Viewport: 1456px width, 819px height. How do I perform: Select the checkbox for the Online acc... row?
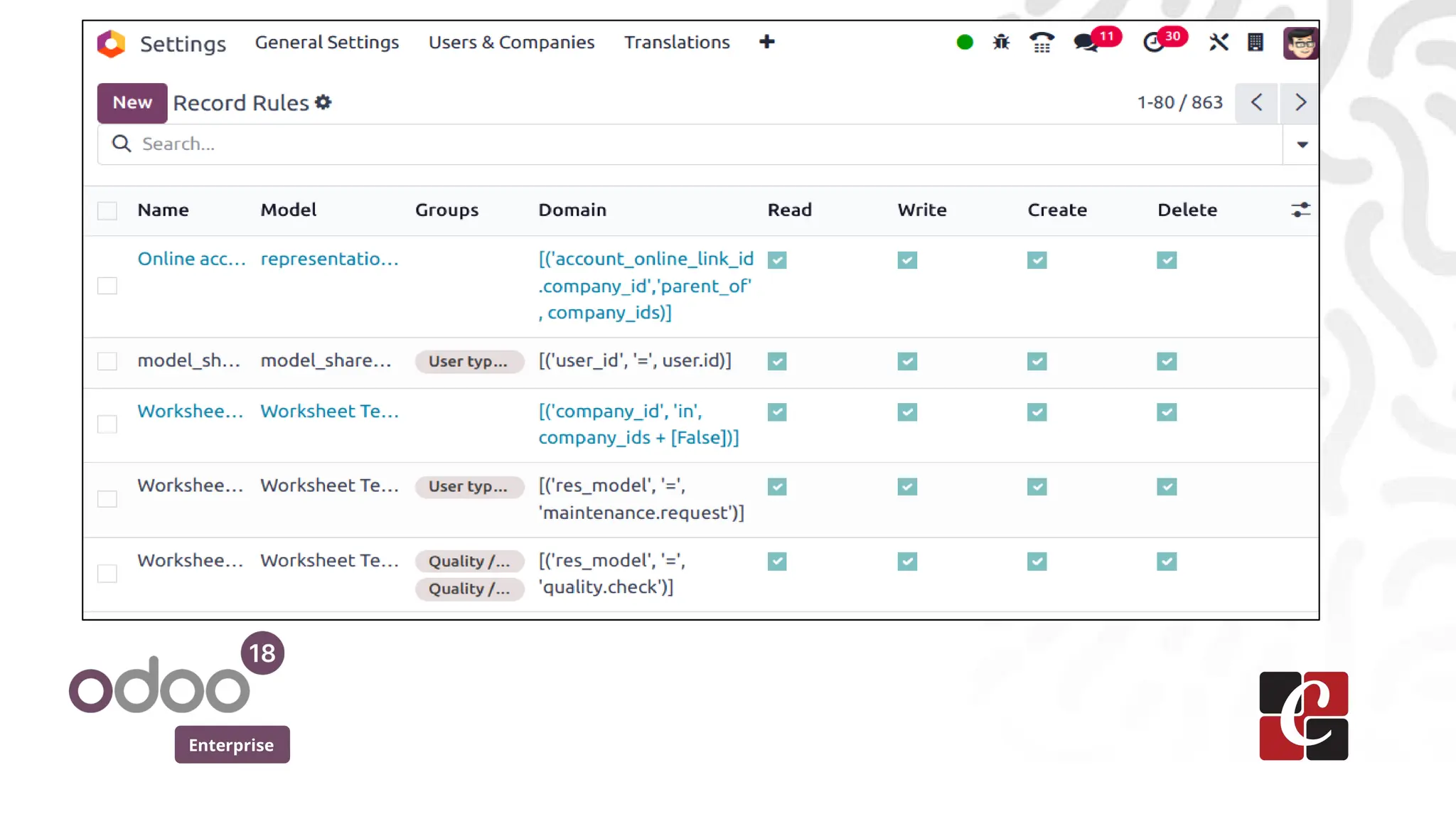coord(107,286)
